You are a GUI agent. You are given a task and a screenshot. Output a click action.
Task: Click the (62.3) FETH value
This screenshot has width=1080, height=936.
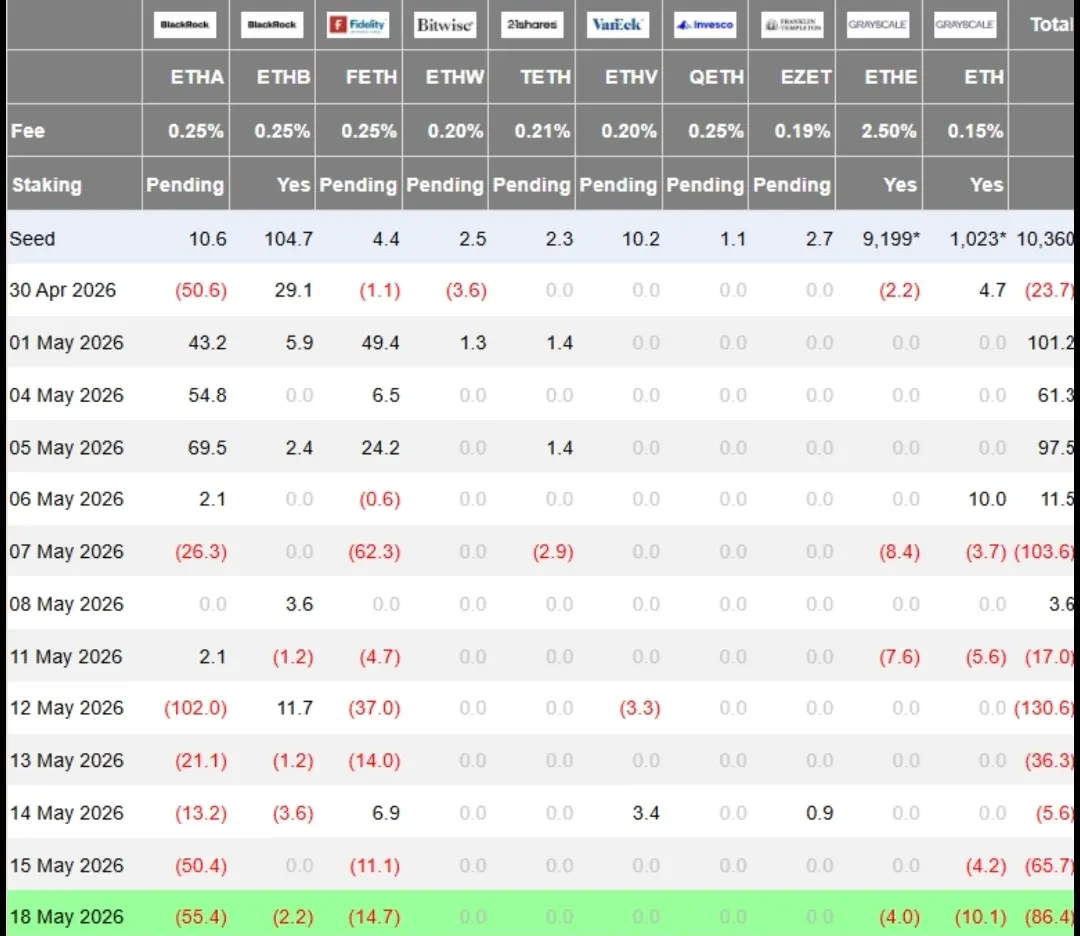tap(374, 552)
